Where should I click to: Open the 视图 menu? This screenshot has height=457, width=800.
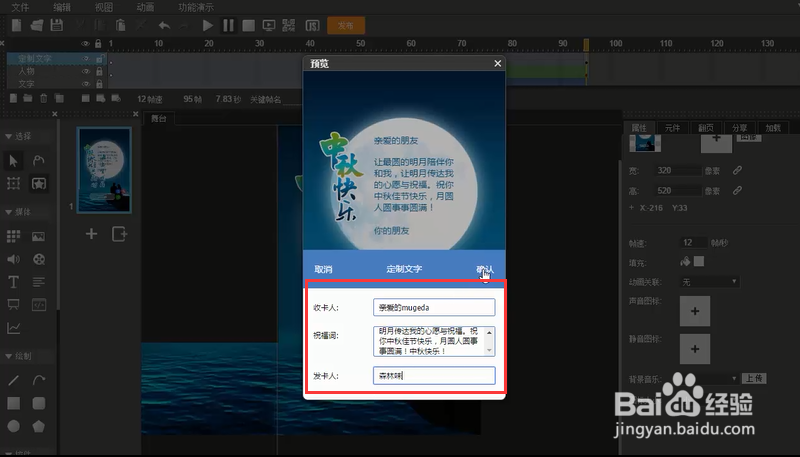coord(104,7)
